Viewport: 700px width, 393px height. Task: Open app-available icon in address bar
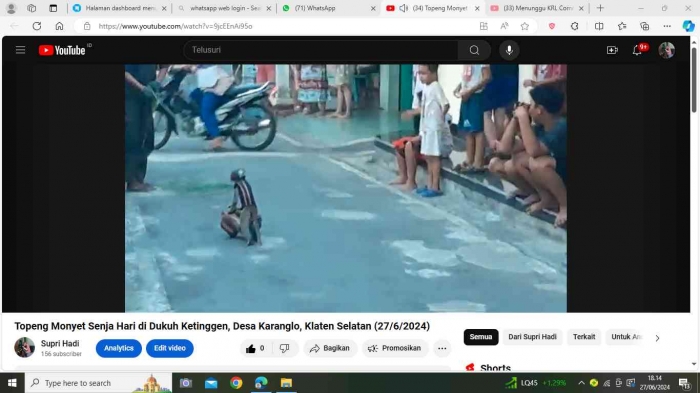pyautogui.click(x=483, y=26)
